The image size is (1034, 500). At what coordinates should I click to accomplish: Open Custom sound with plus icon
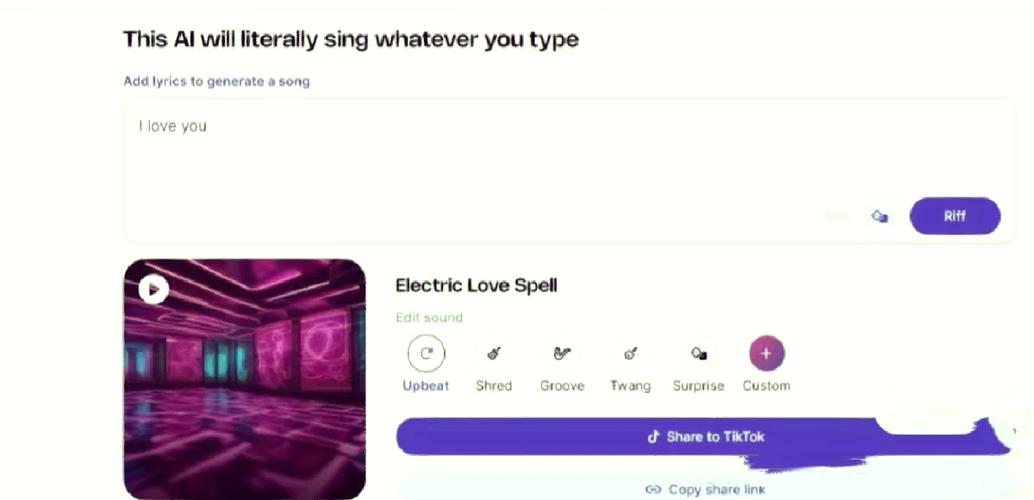click(766, 354)
